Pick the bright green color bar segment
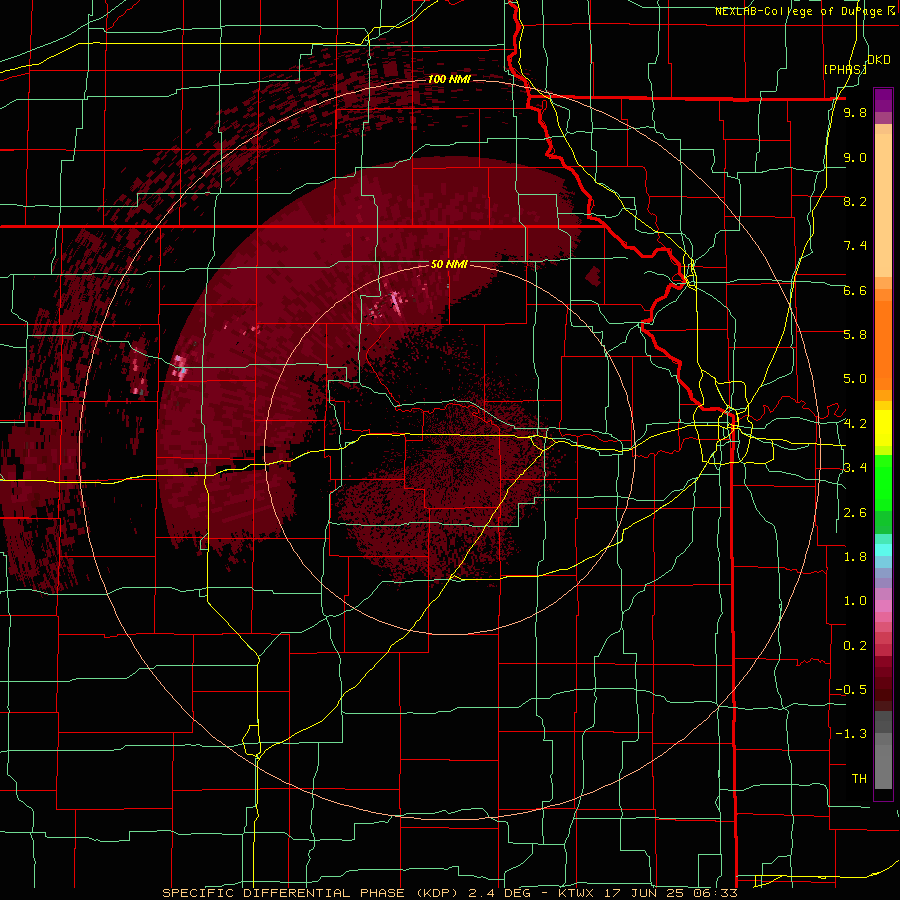 (x=883, y=484)
